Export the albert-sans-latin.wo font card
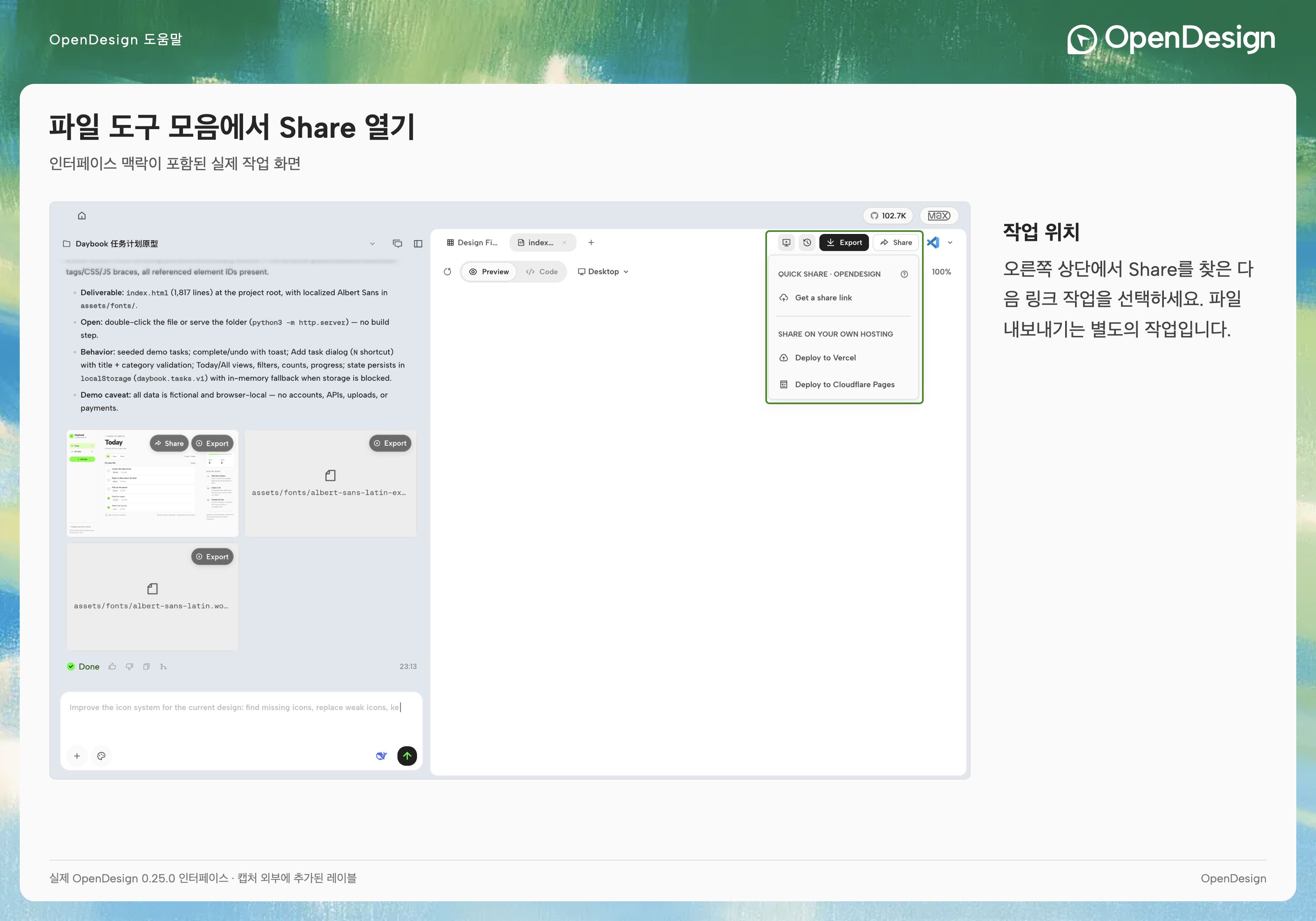 [x=212, y=556]
